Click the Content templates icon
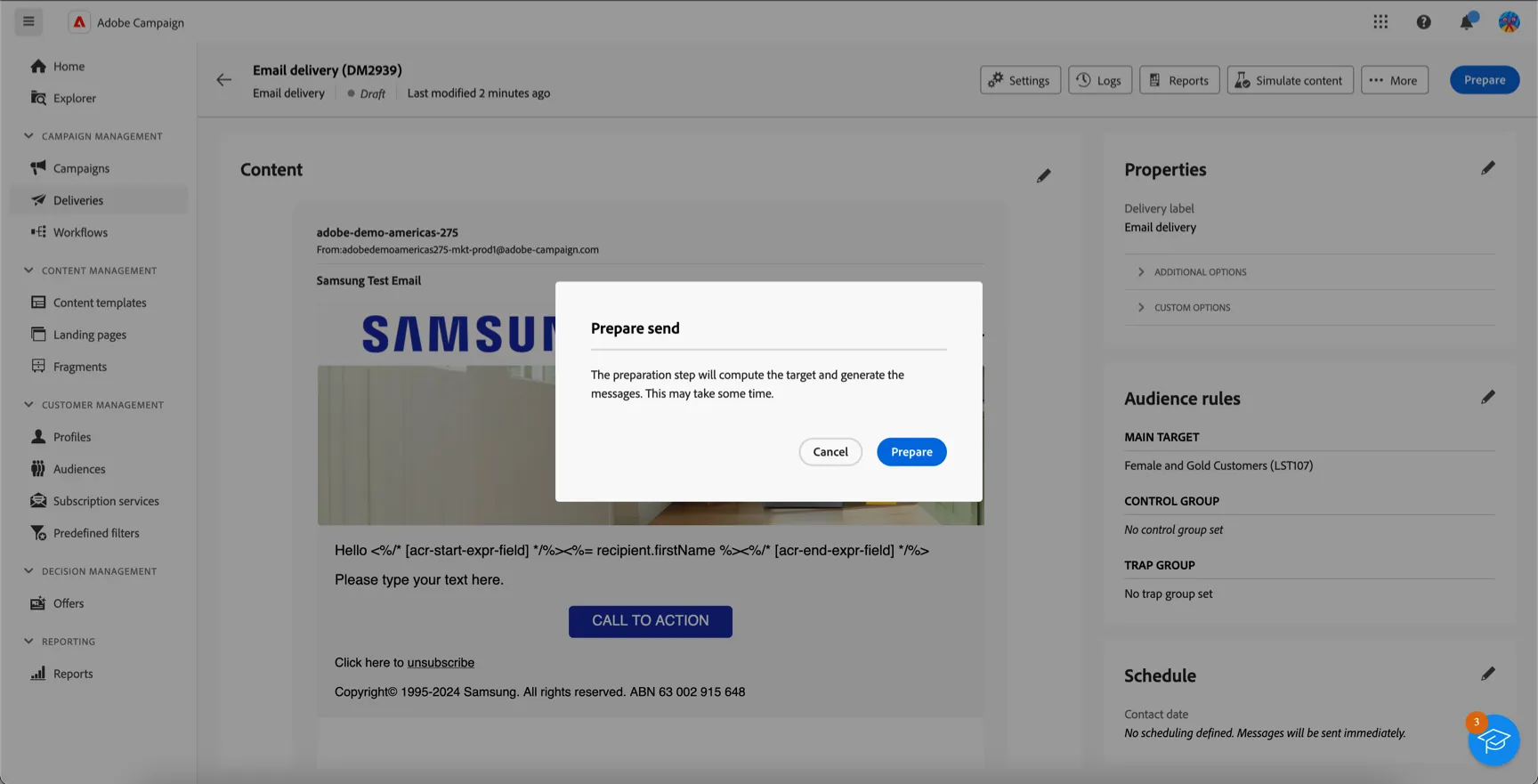The image size is (1538, 784). [38, 303]
